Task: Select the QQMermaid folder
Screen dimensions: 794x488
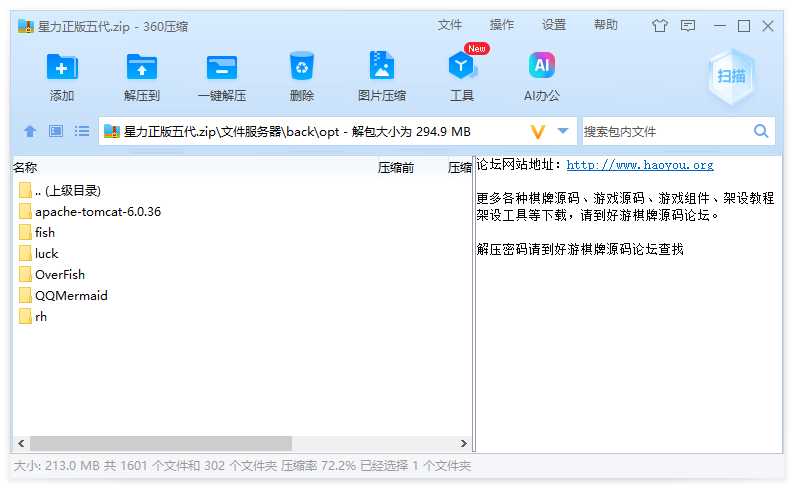Action: 242,295
